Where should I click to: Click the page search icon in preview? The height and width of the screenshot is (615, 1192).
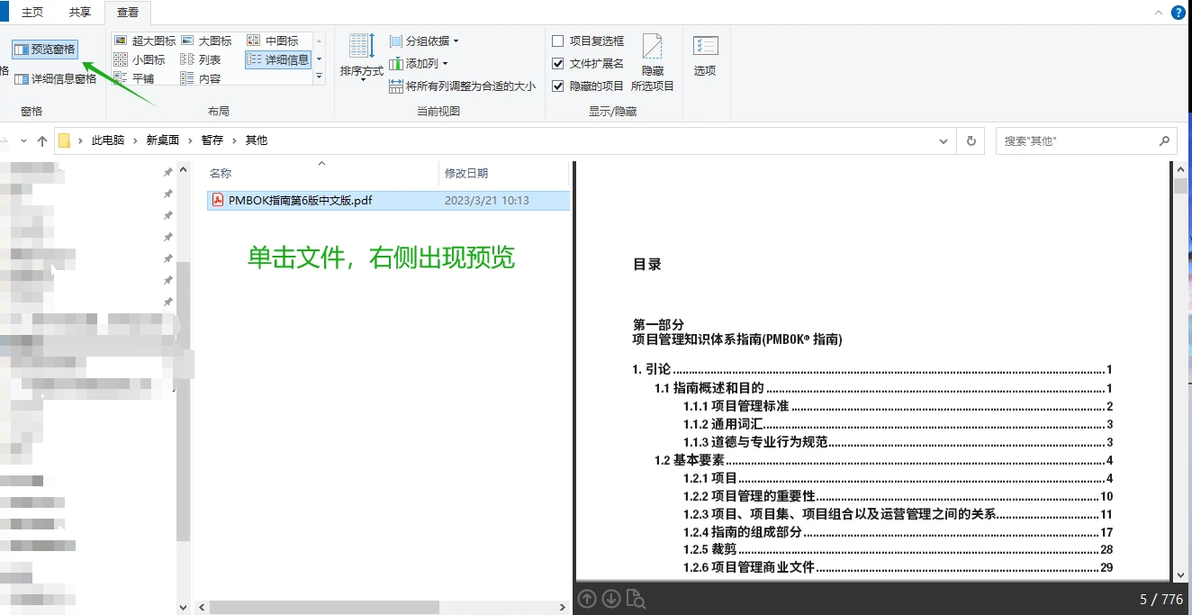click(637, 599)
